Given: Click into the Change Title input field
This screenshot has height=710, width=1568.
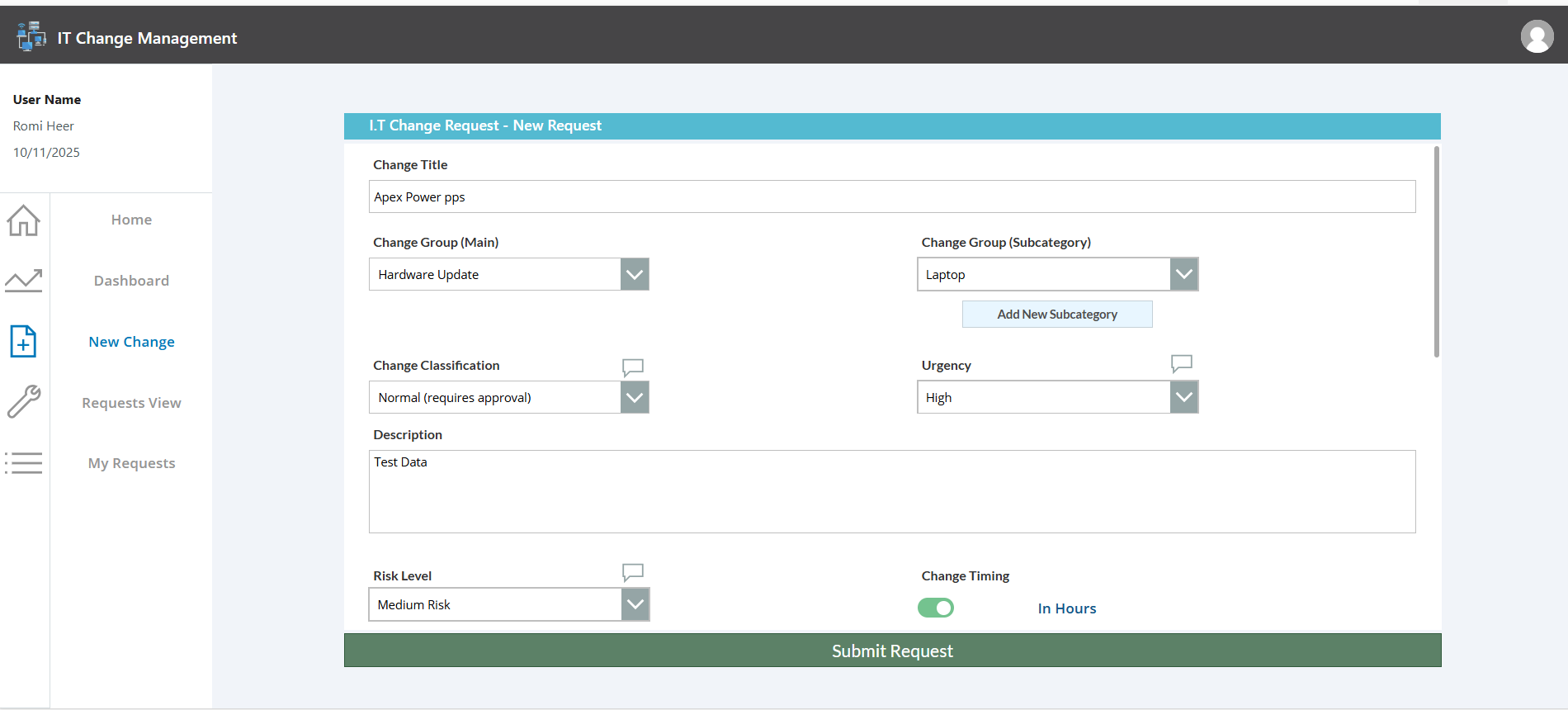Looking at the screenshot, I should point(892,196).
